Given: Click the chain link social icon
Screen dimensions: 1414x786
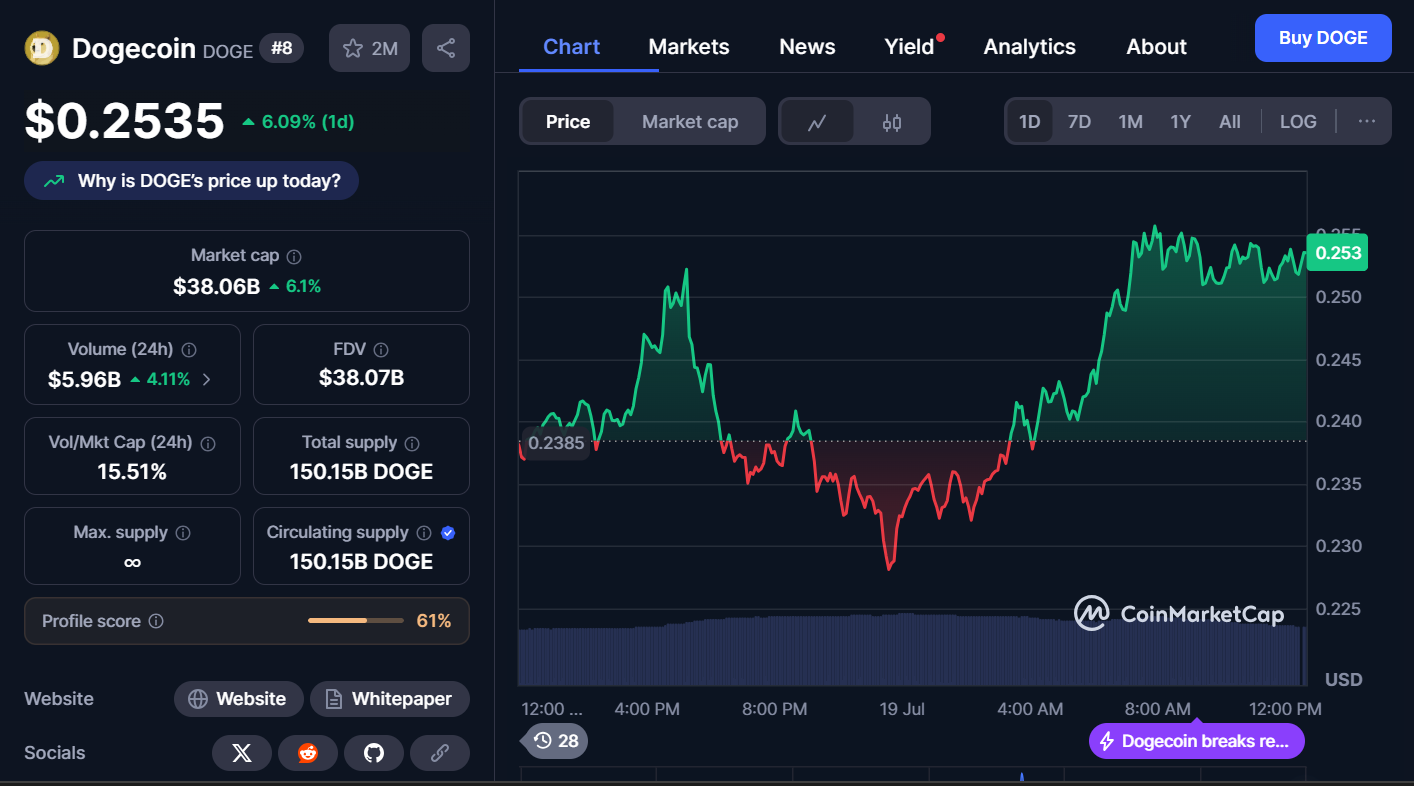Looking at the screenshot, I should click(440, 753).
